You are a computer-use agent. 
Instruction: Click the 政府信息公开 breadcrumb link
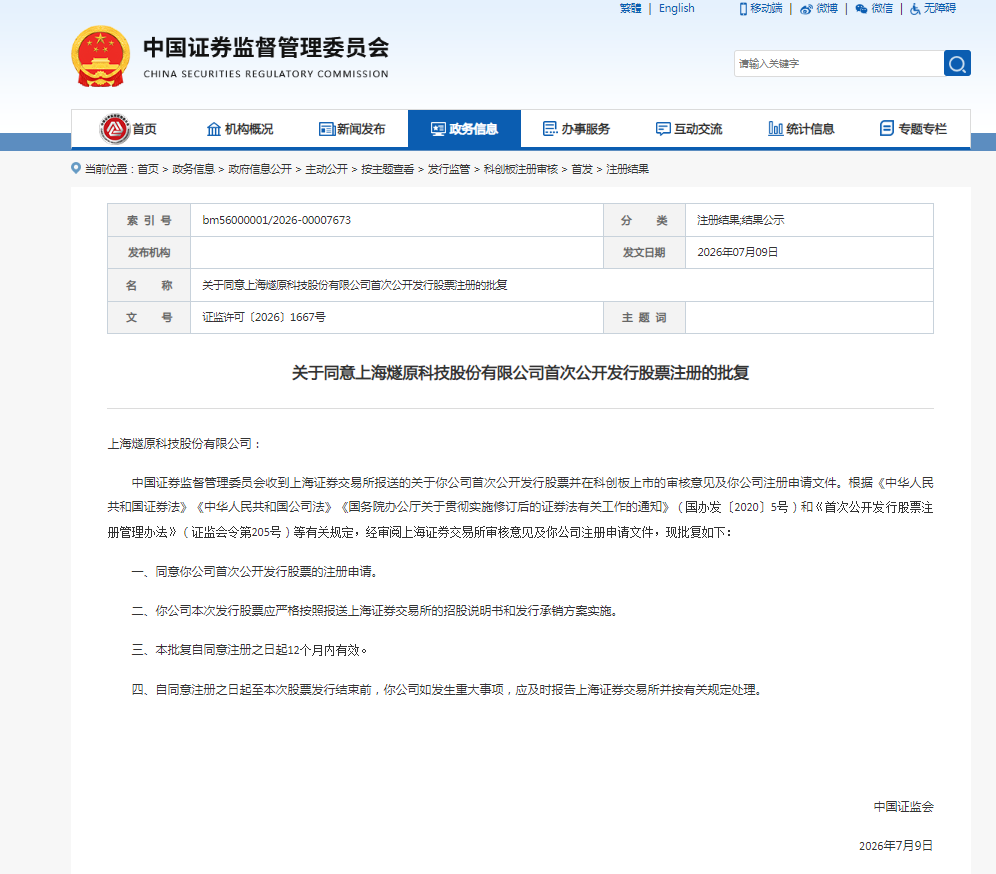click(260, 169)
